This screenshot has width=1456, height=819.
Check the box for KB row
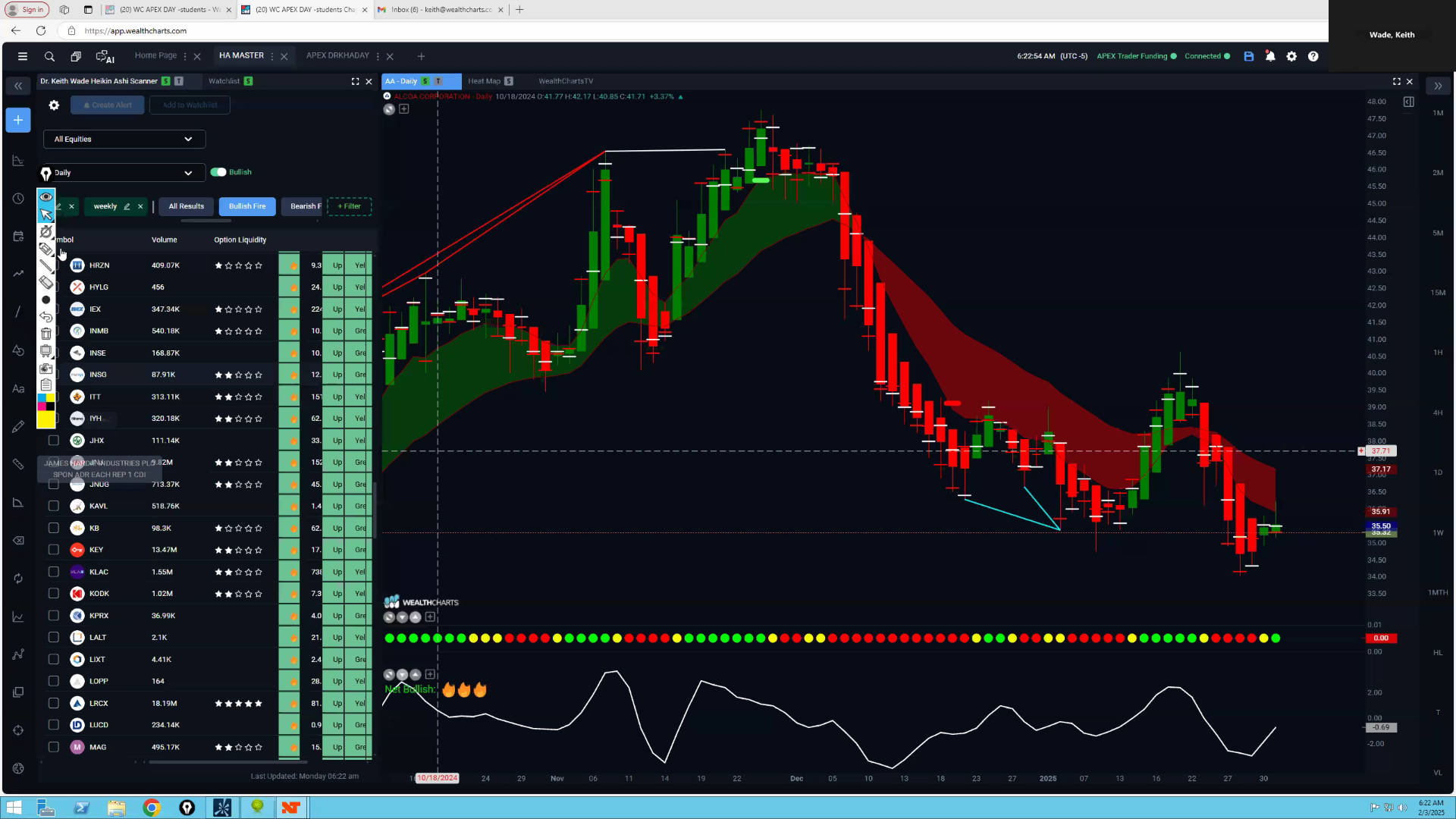(53, 528)
